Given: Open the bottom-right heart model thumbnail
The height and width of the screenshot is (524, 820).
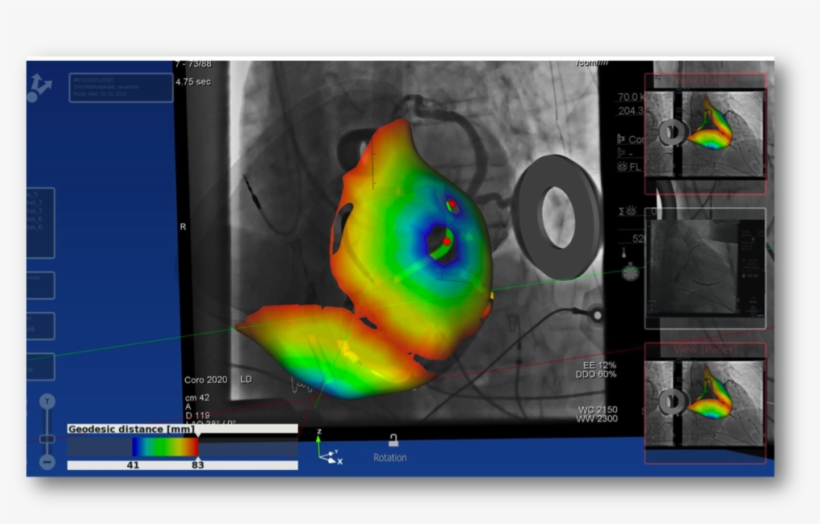Looking at the screenshot, I should [705, 402].
